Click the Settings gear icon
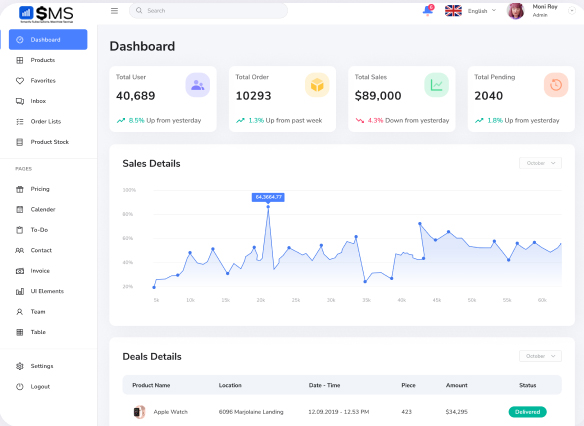Viewport: 584px width, 426px height. click(20, 366)
